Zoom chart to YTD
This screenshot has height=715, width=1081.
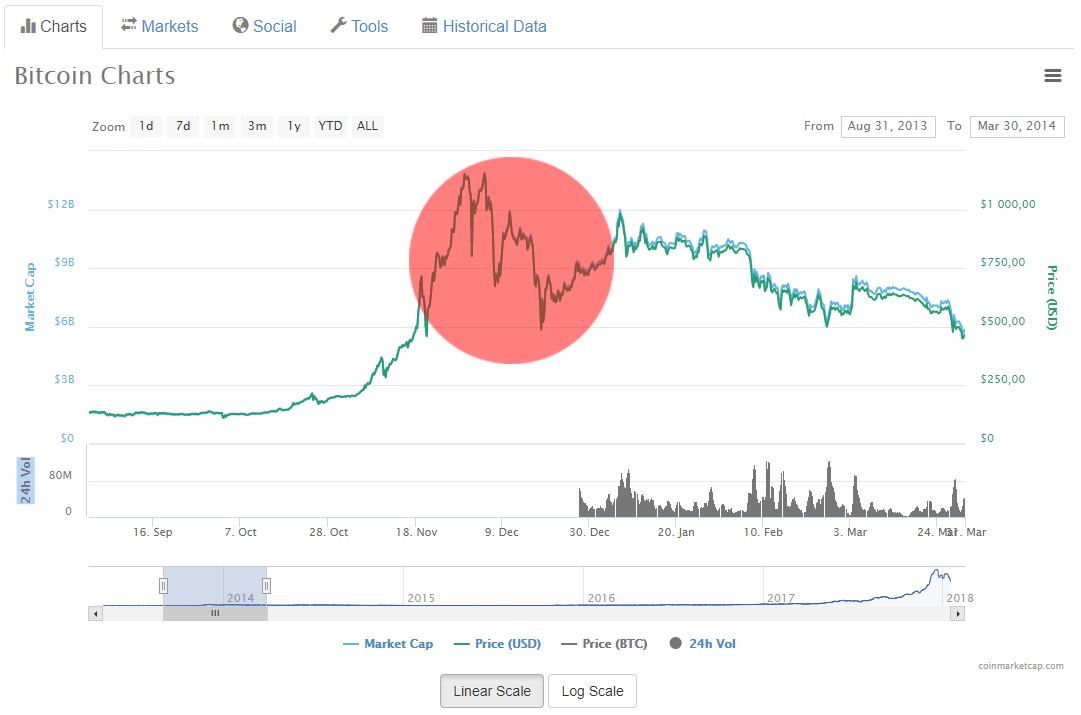[330, 126]
